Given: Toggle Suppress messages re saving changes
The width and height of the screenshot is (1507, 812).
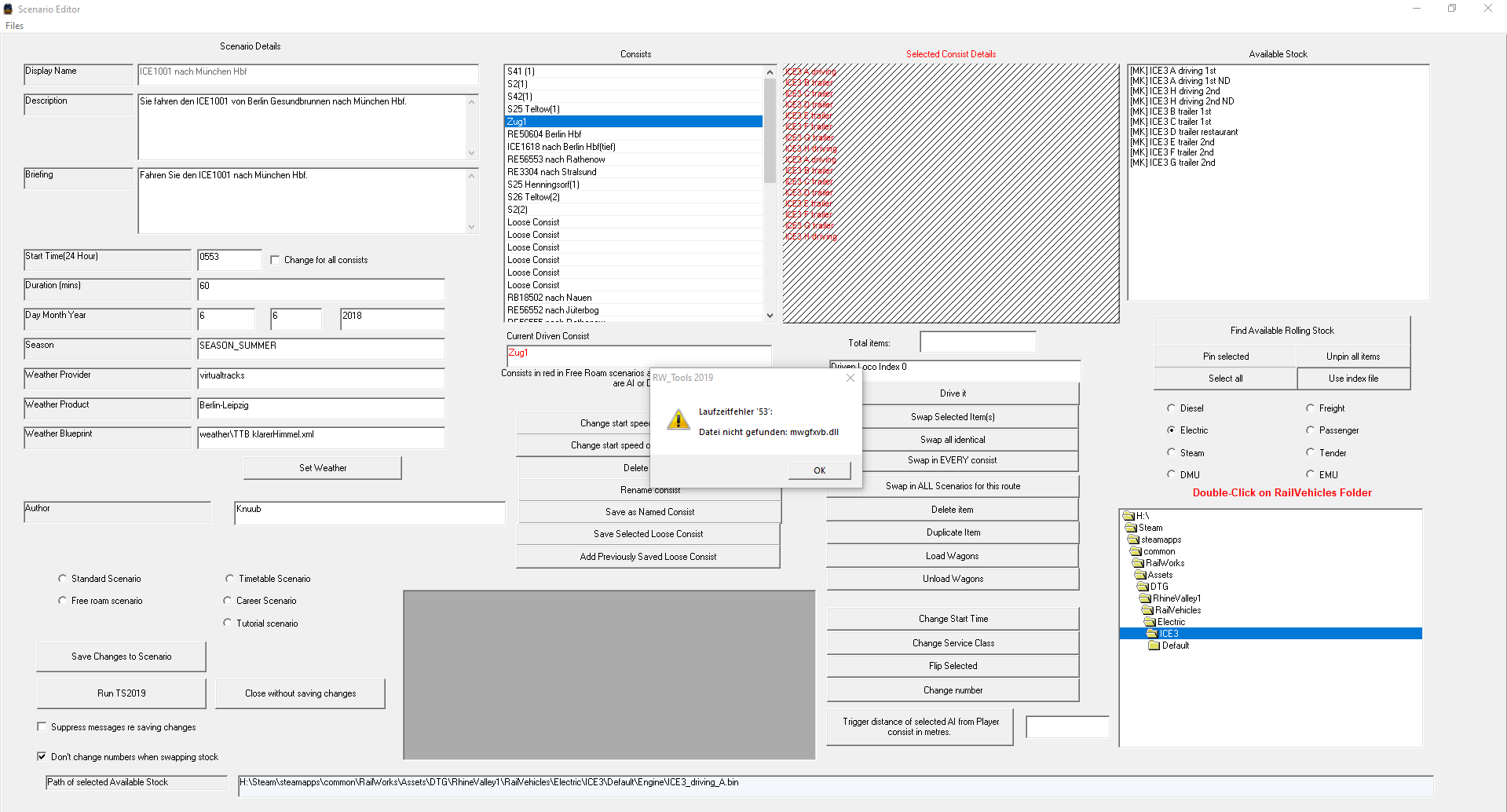Looking at the screenshot, I should tap(42, 727).
